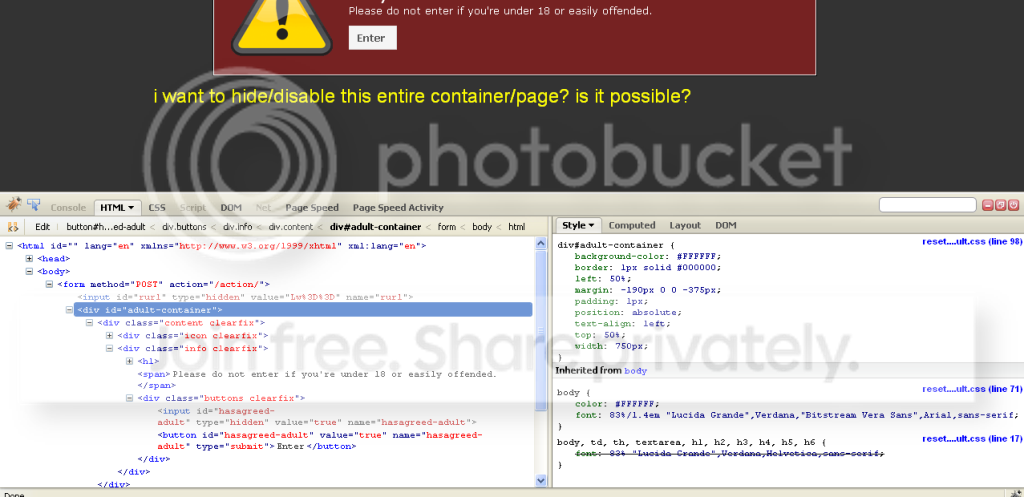Open the Style side panel dropdown
Image resolution: width=1024 pixels, height=497 pixels.
pos(578,225)
